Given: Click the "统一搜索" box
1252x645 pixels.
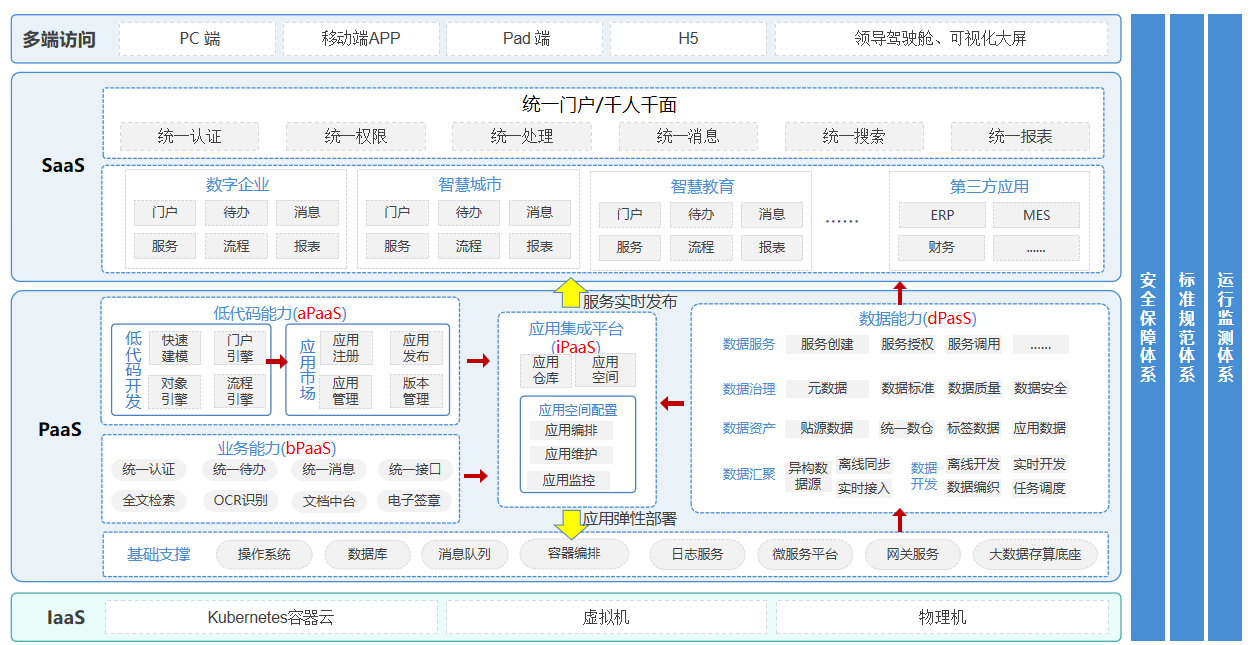Looking at the screenshot, I should tap(854, 136).
